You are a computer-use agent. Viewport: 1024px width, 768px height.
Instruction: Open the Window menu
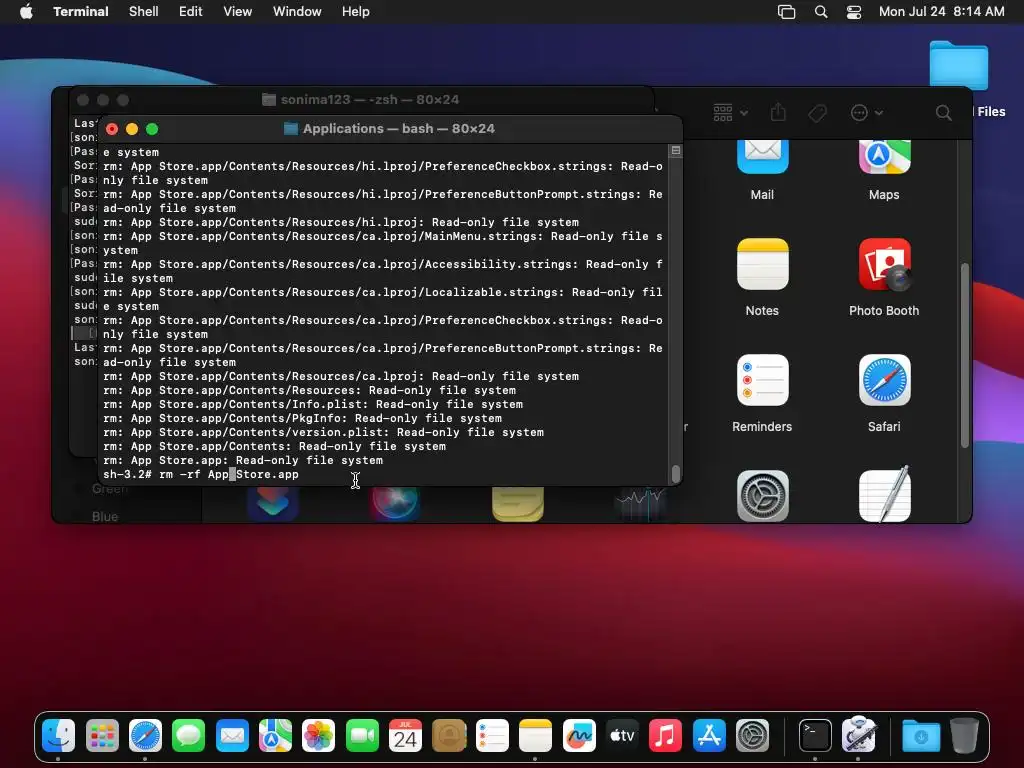(x=296, y=11)
